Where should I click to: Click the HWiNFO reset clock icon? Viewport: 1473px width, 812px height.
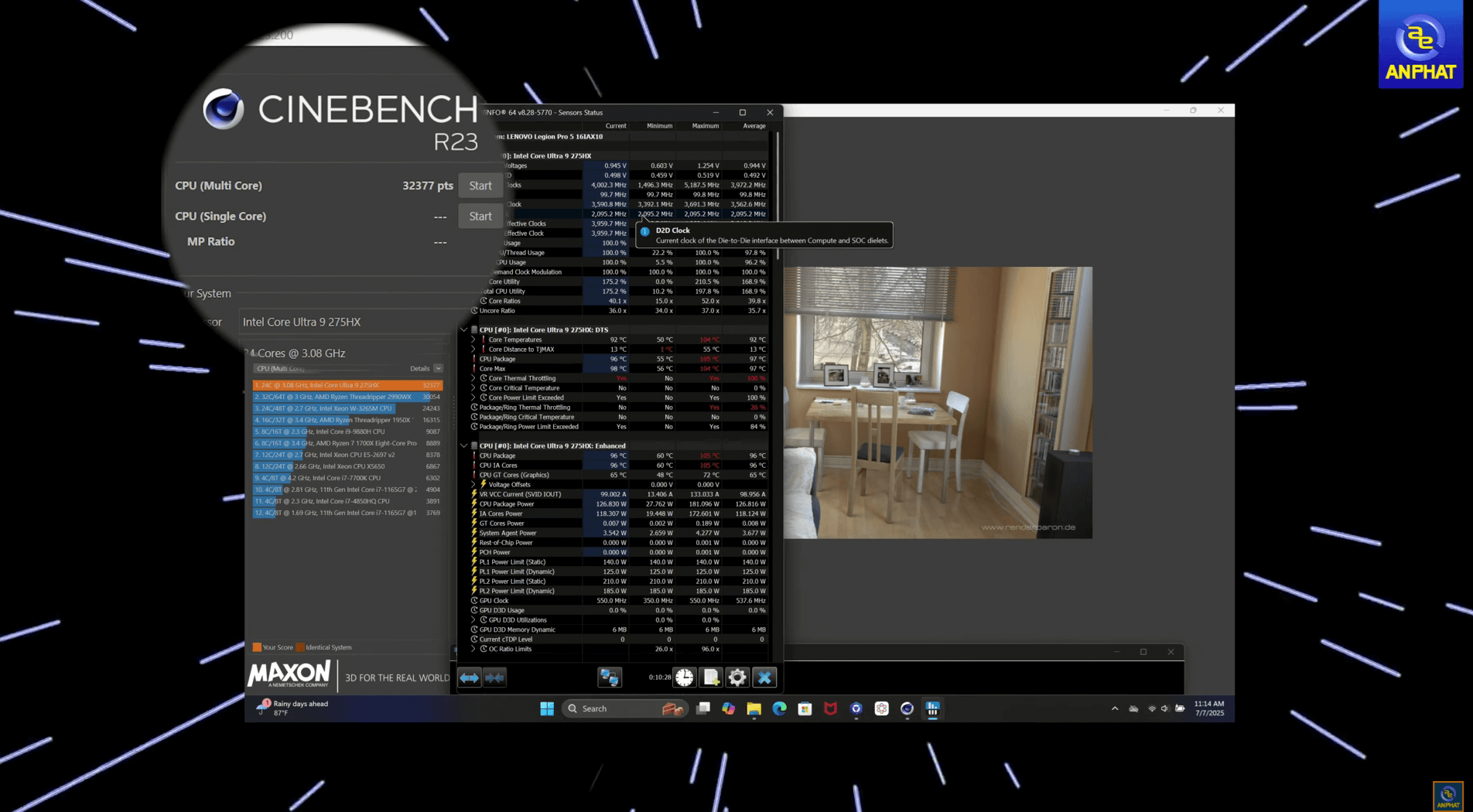pos(685,677)
